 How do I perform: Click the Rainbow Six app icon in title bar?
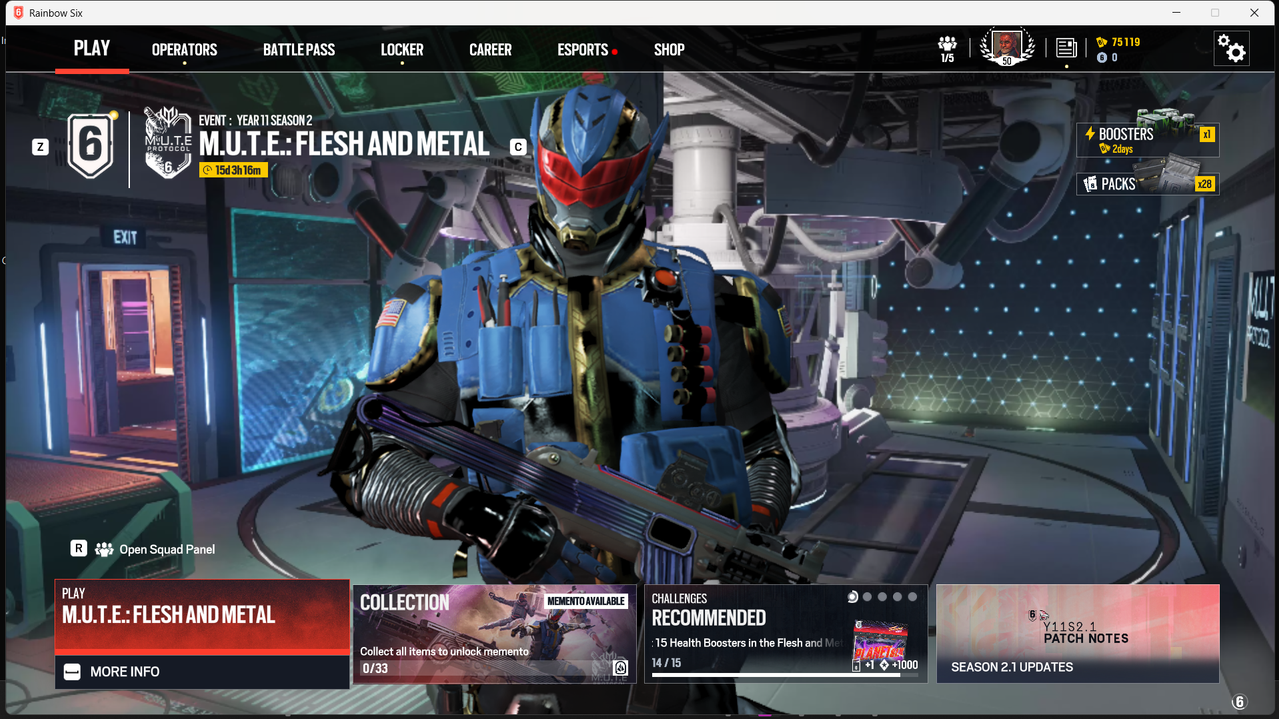pos(17,13)
